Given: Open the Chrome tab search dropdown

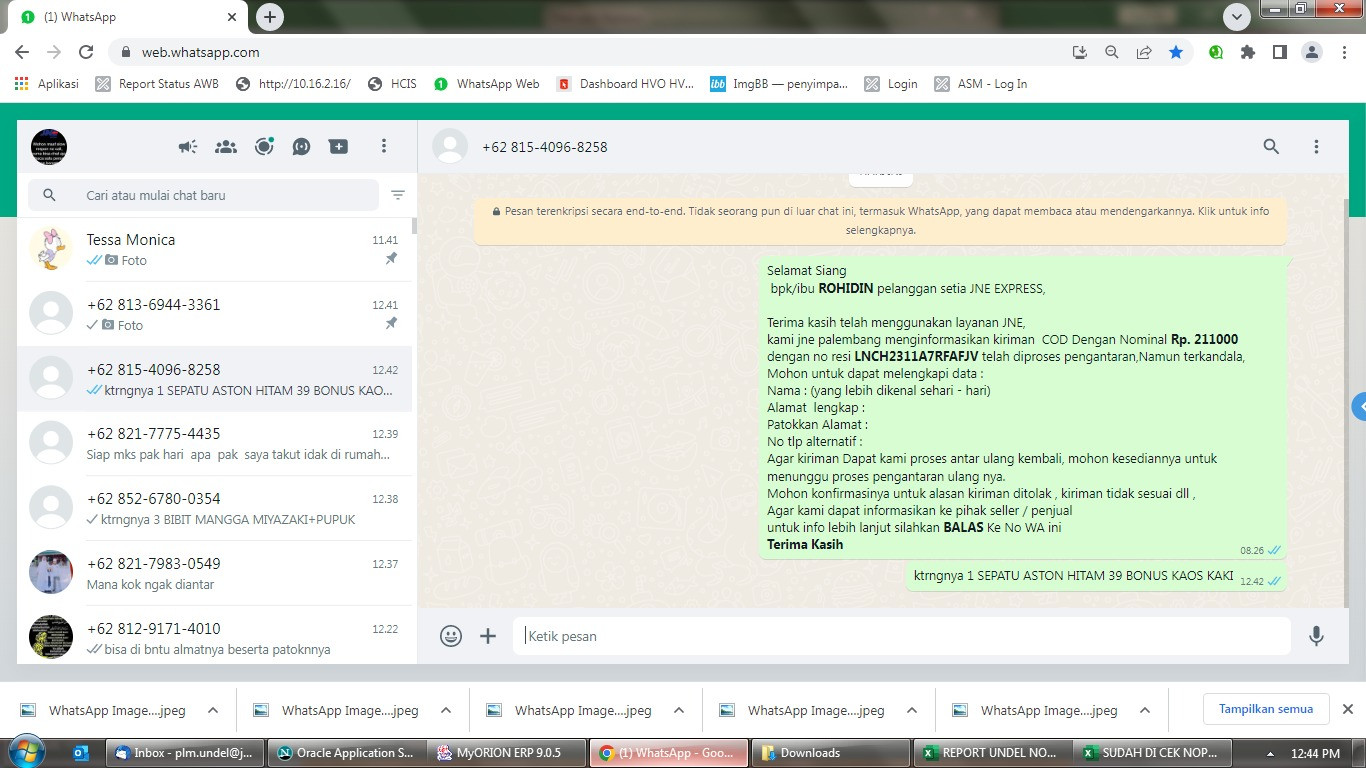Looking at the screenshot, I should 1238,17.
